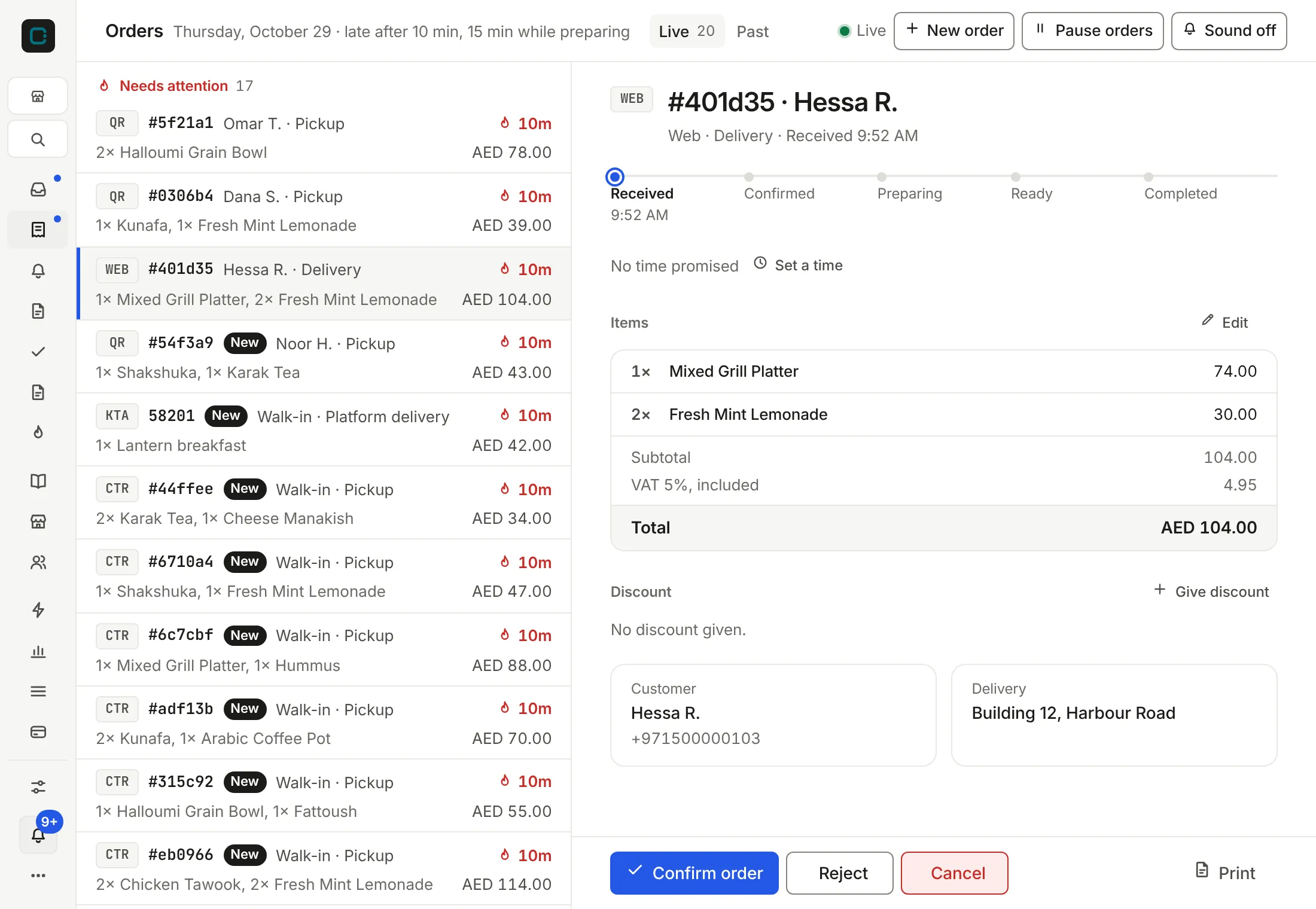The image size is (1316, 909).
Task: Click Print at bottom right
Action: click(x=1225, y=873)
